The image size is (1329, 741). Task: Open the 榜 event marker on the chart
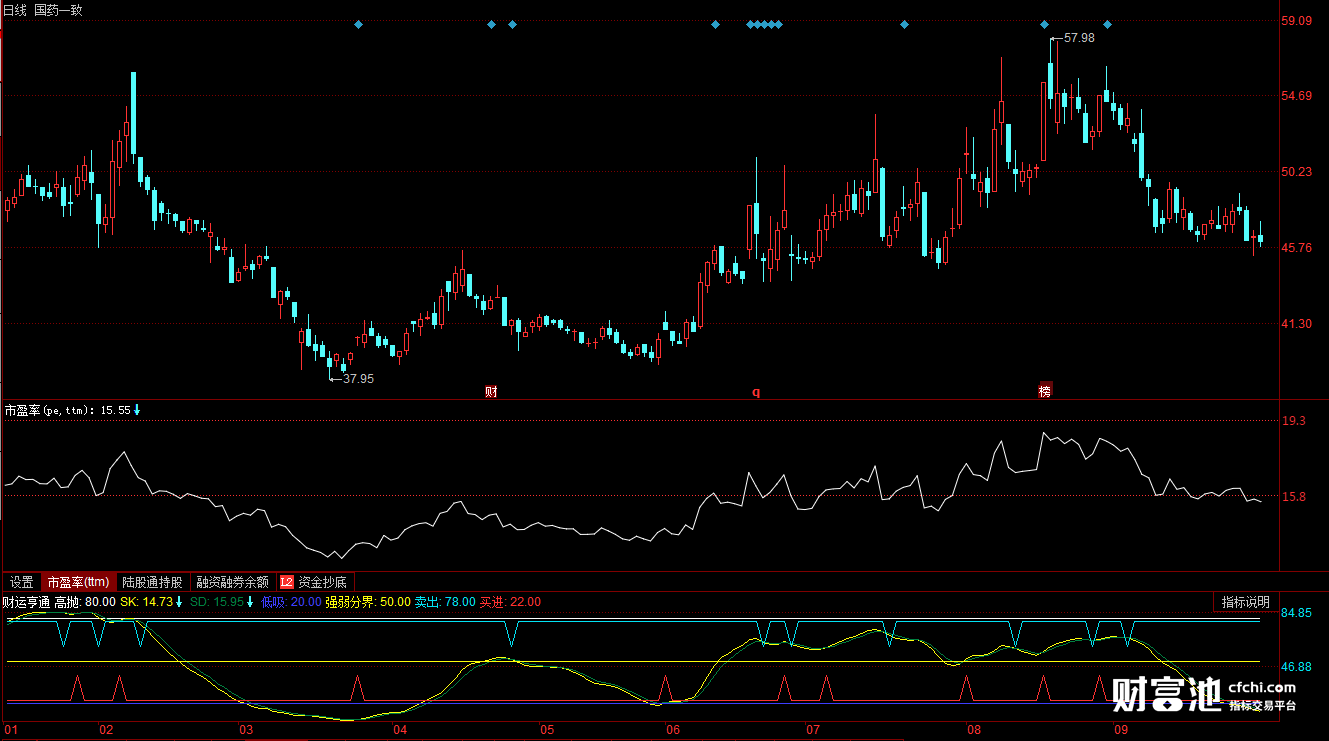tap(1045, 391)
